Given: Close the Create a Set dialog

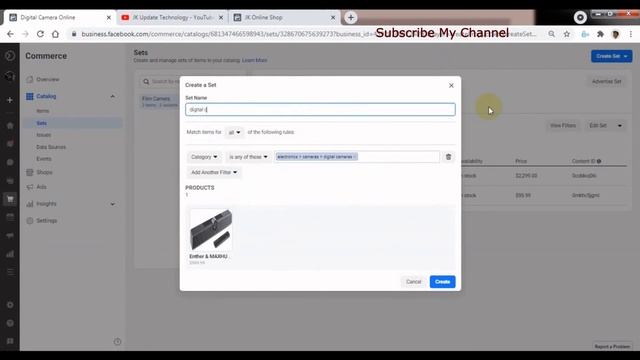Looking at the screenshot, I should [451, 85].
